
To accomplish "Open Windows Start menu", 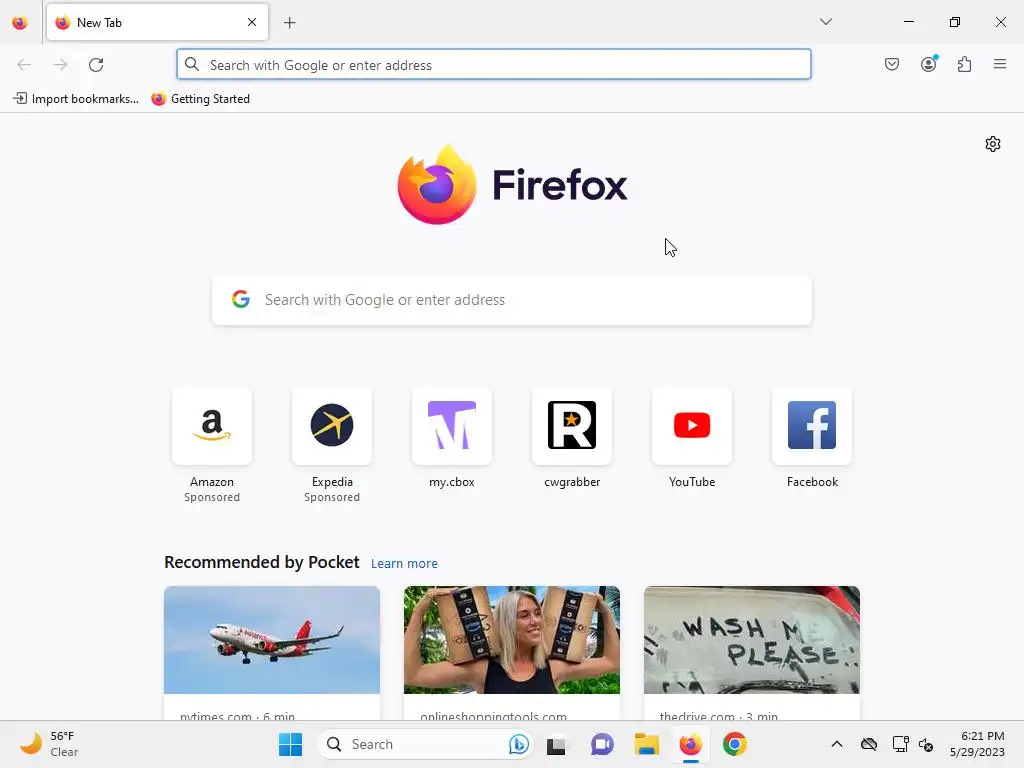I will pos(290,744).
